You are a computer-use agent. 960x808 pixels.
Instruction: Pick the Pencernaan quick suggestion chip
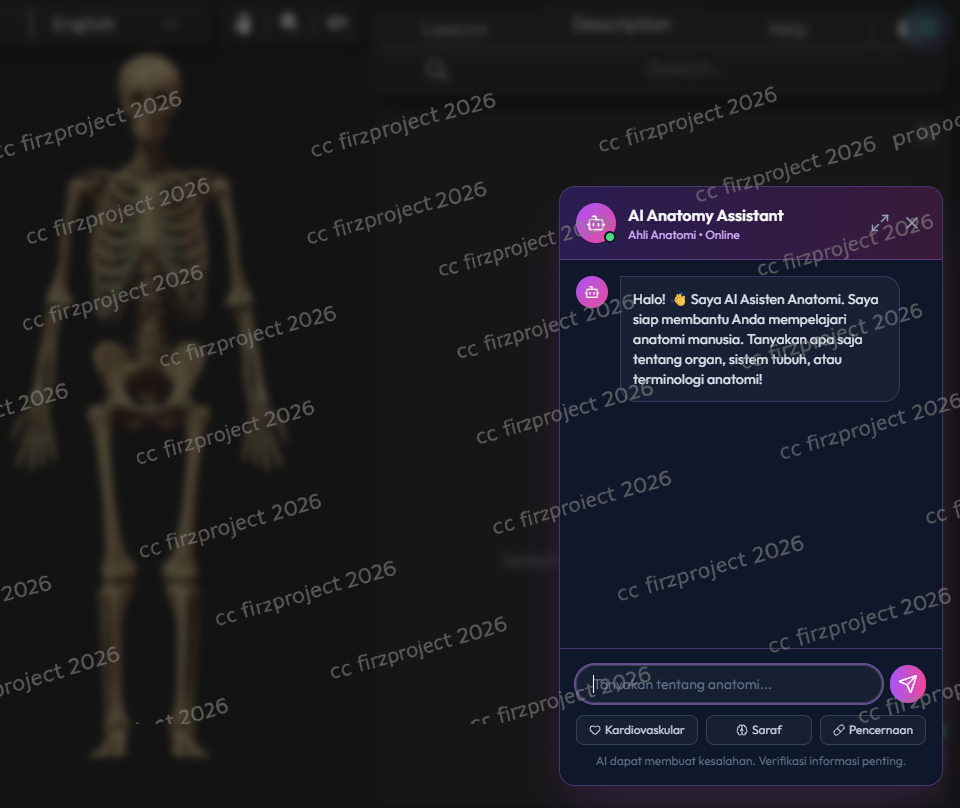coord(872,730)
